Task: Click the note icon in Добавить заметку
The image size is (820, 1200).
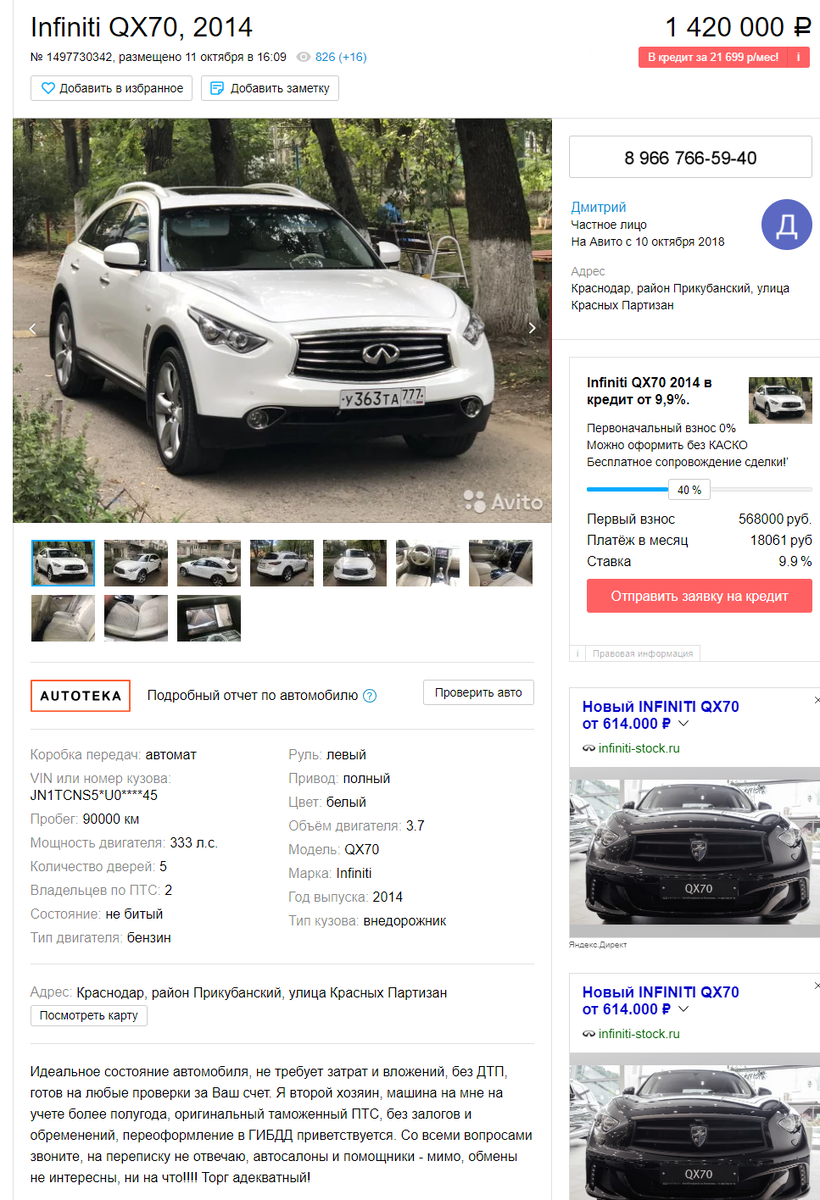Action: (x=217, y=88)
